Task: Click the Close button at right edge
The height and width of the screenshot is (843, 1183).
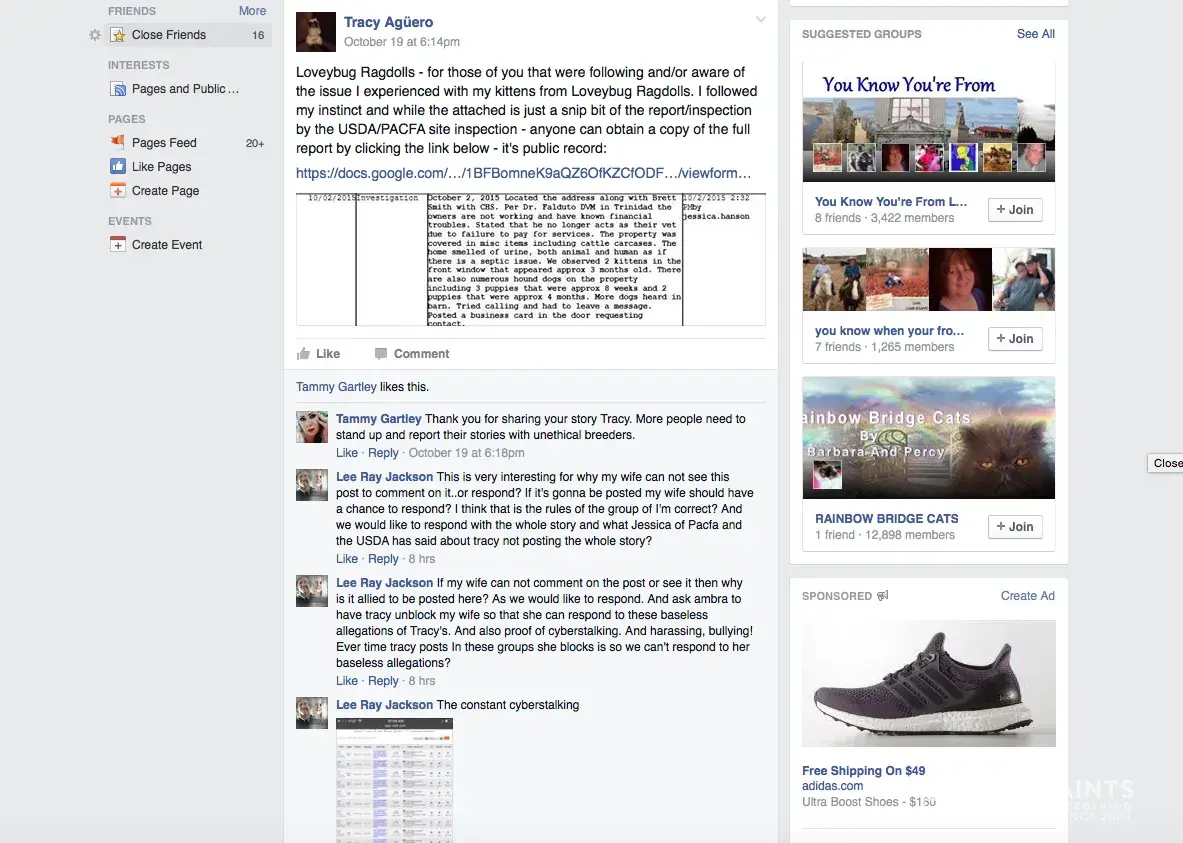Action: (x=1166, y=463)
